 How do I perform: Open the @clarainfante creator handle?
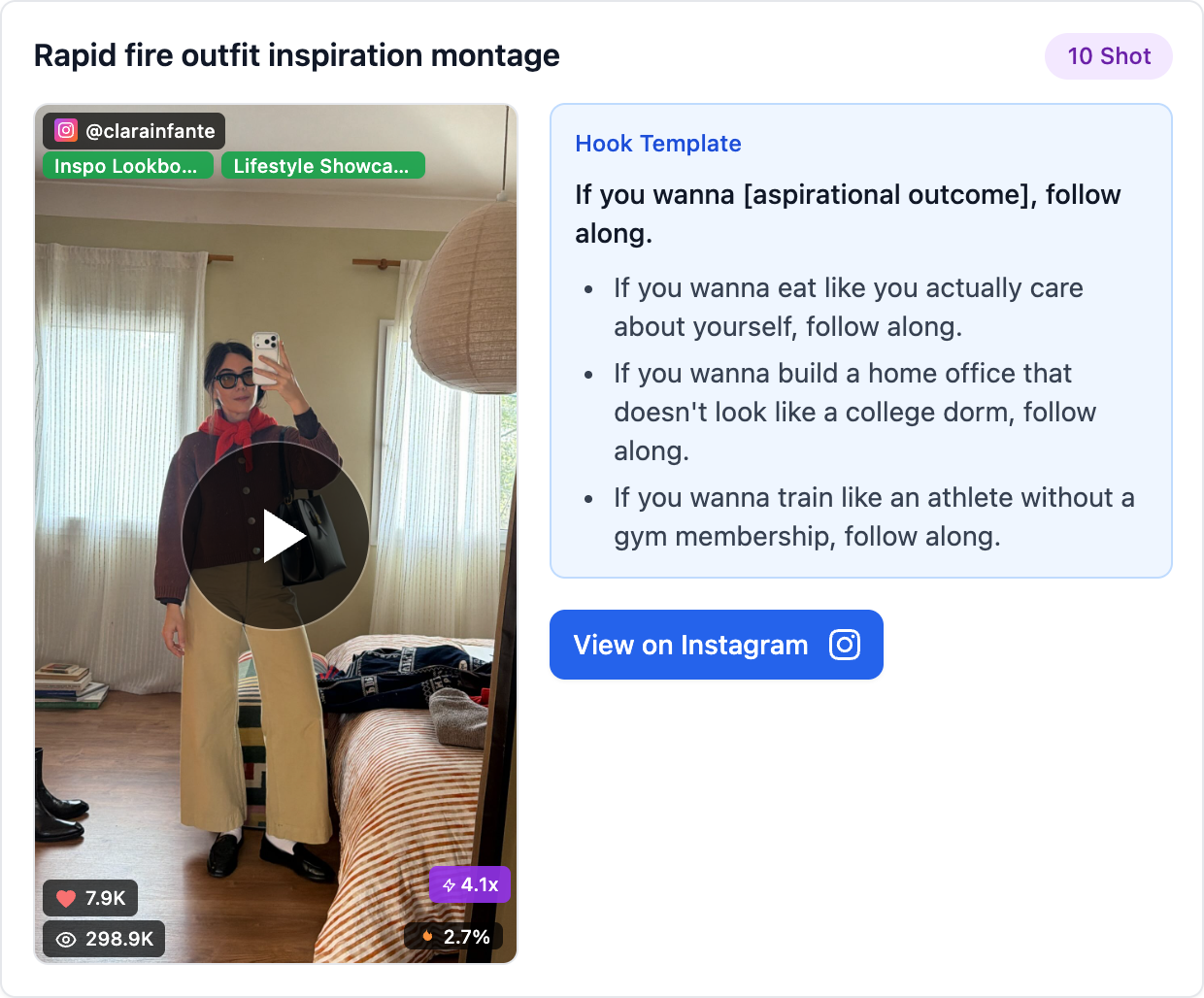tap(150, 131)
